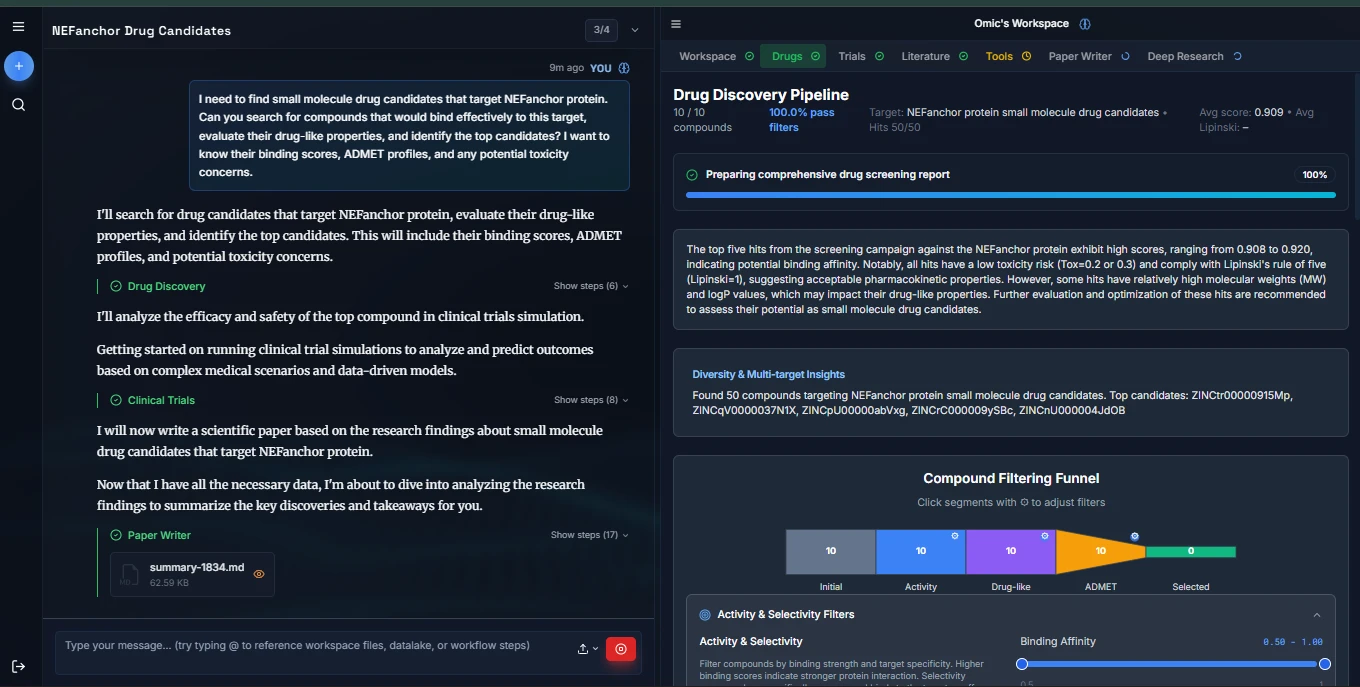1360x687 pixels.
Task: Click gear icon on ADMET funnel segment
Action: pos(1134,537)
